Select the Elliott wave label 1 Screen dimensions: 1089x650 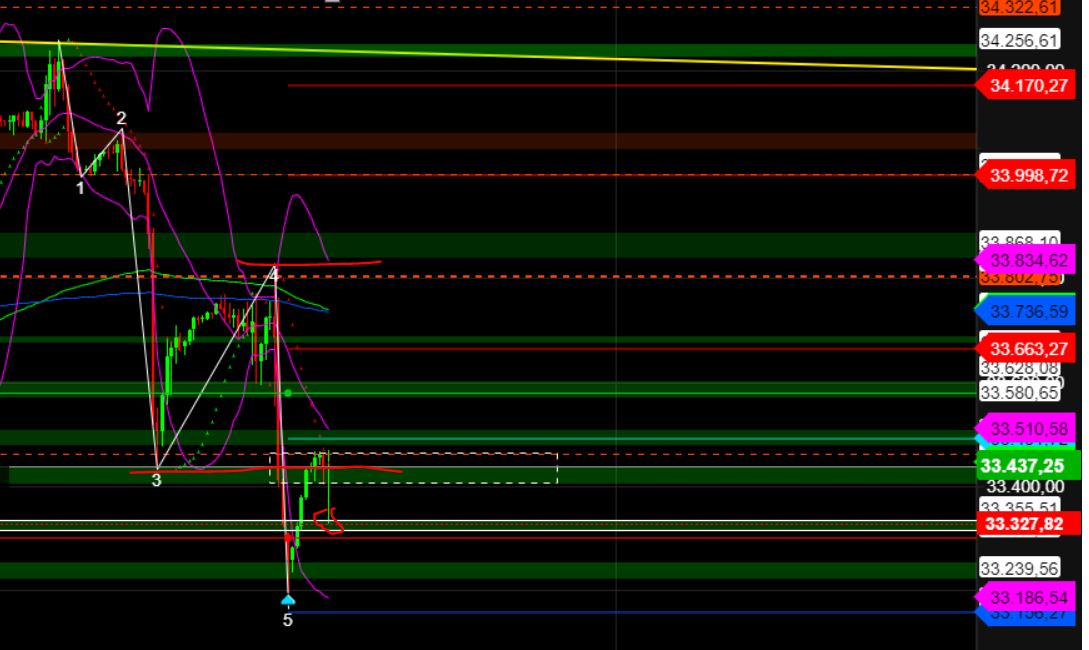coord(80,188)
